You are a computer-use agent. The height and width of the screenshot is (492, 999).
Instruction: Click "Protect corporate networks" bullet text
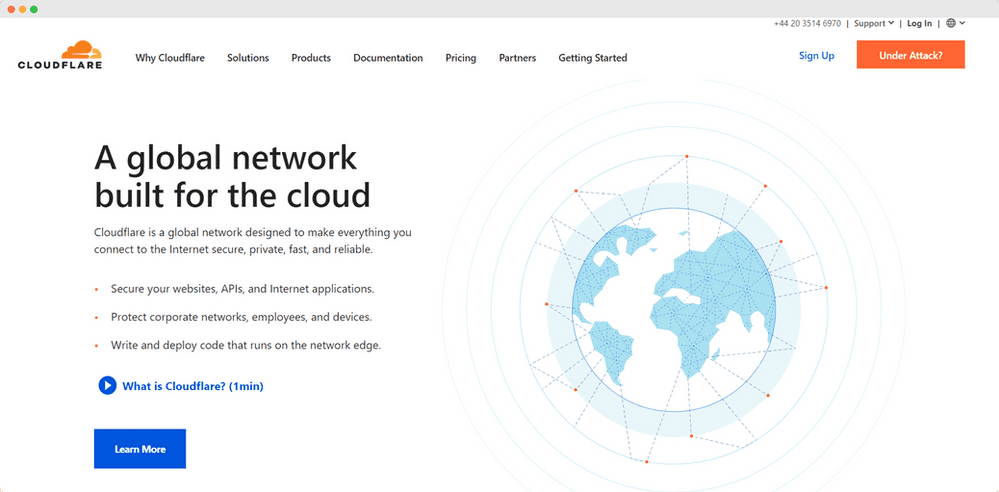241,317
